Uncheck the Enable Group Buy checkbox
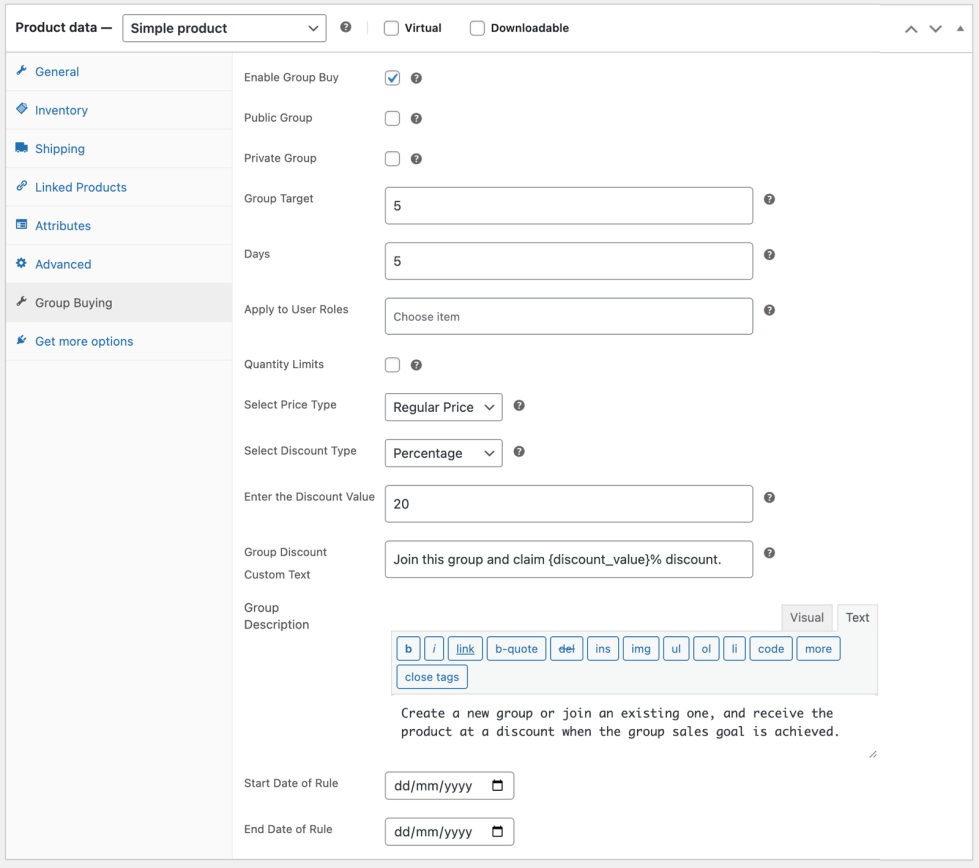 392,78
